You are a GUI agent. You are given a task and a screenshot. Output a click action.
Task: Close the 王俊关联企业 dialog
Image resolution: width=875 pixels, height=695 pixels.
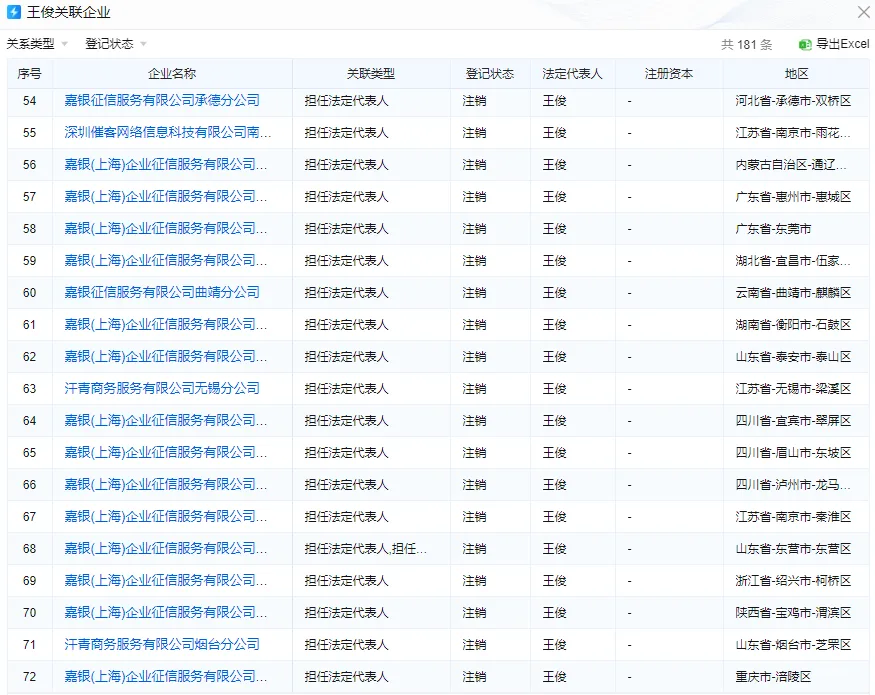[x=863, y=12]
